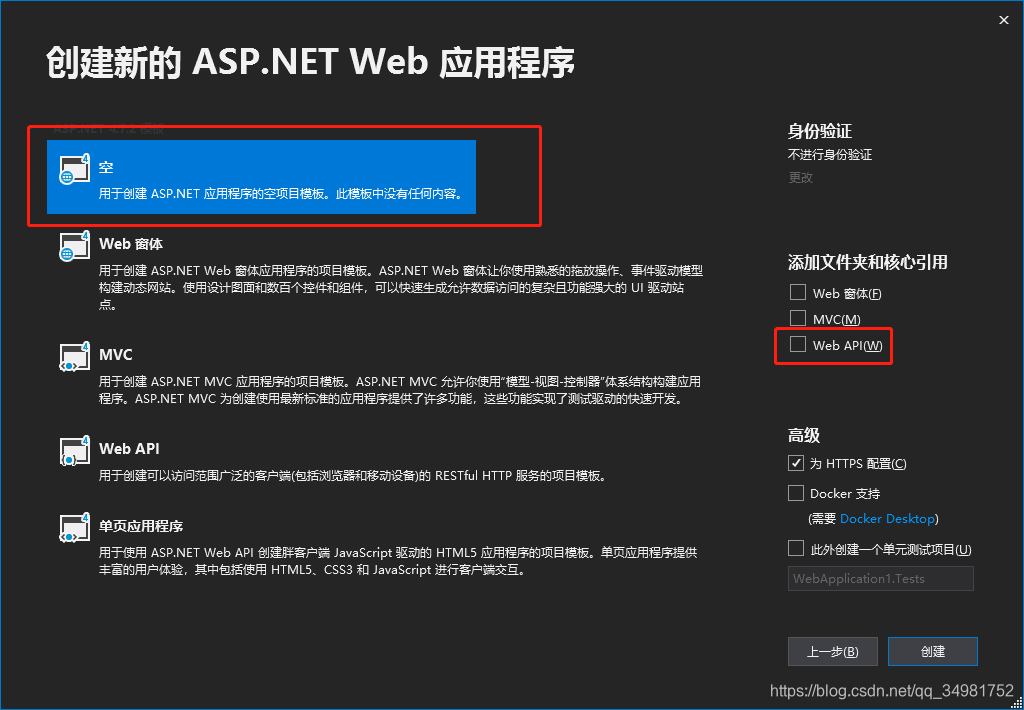
Task: Click the RESTful HTTP 服务 description text
Action: pyautogui.click(x=353, y=476)
